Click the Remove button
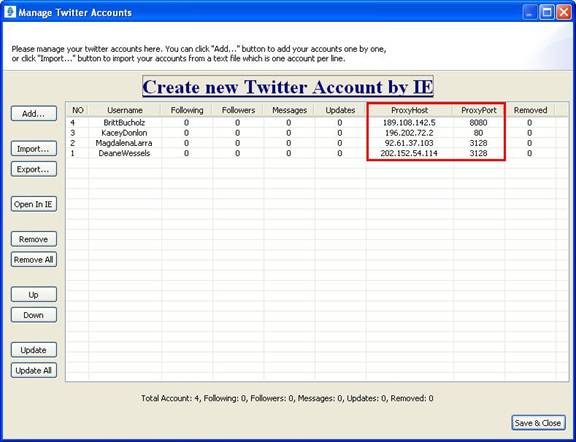576x442 pixels. (34, 239)
